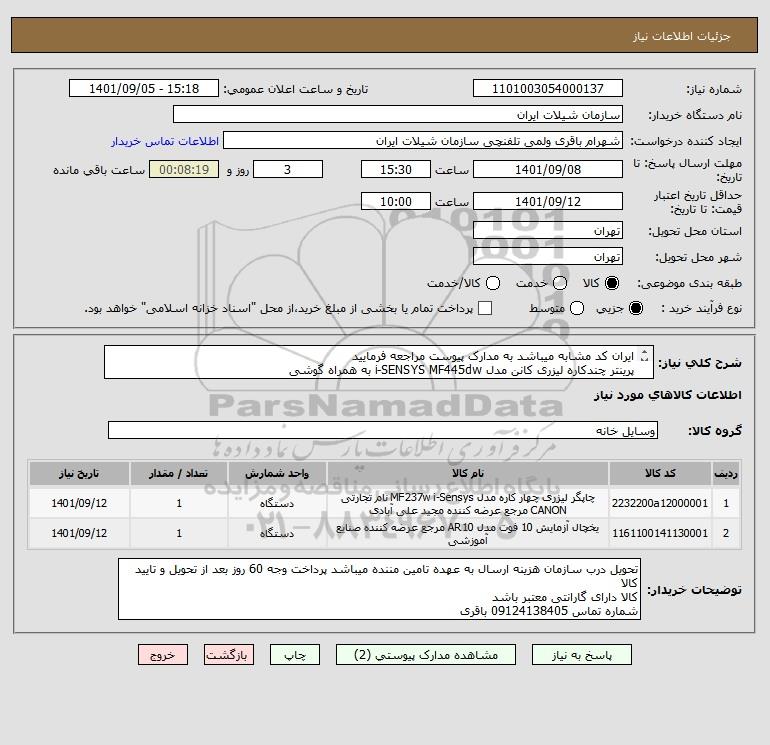Click the سازمان شیلات ایران buyer name field
The width and height of the screenshot is (770, 745).
(x=398, y=114)
